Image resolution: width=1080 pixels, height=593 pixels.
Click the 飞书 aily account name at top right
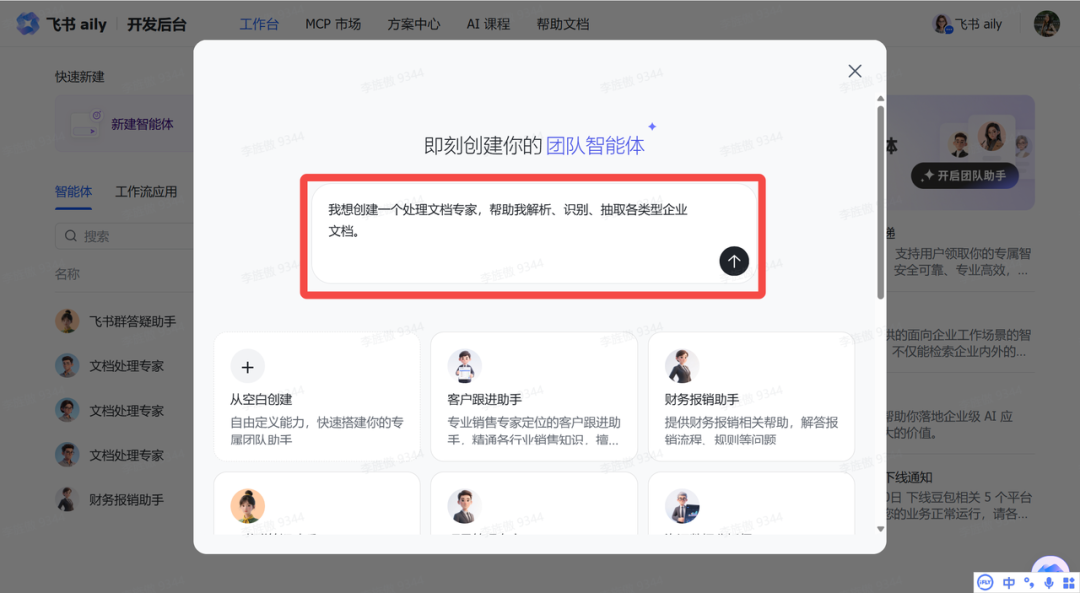coord(978,24)
